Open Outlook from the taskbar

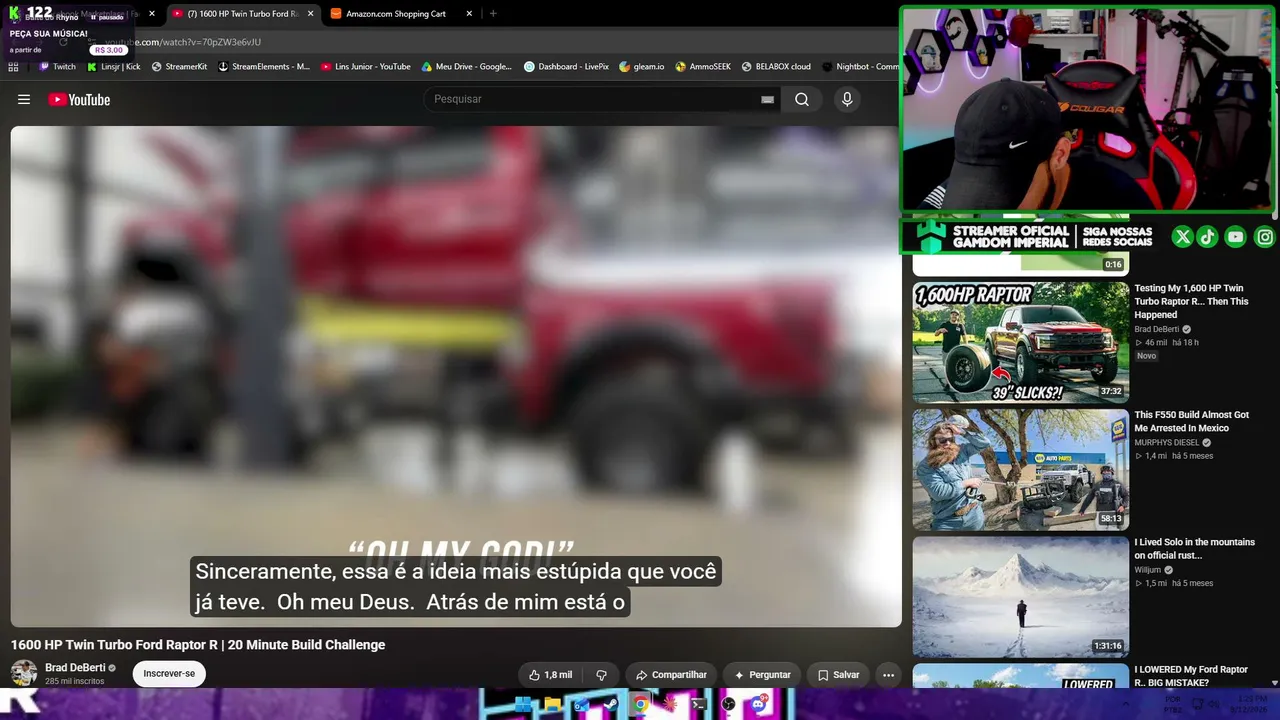click(581, 704)
